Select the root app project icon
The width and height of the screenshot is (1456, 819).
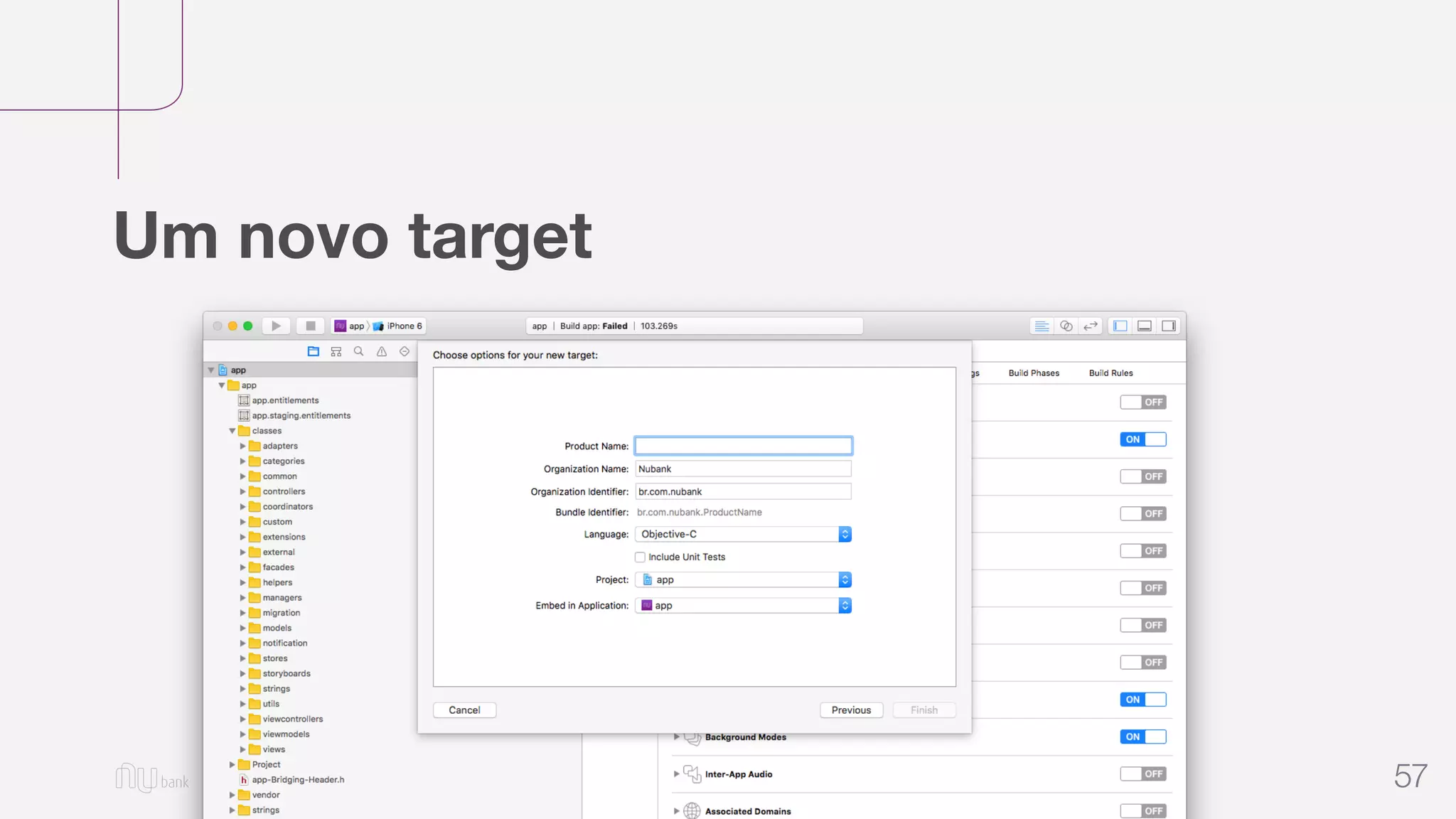tap(223, 370)
